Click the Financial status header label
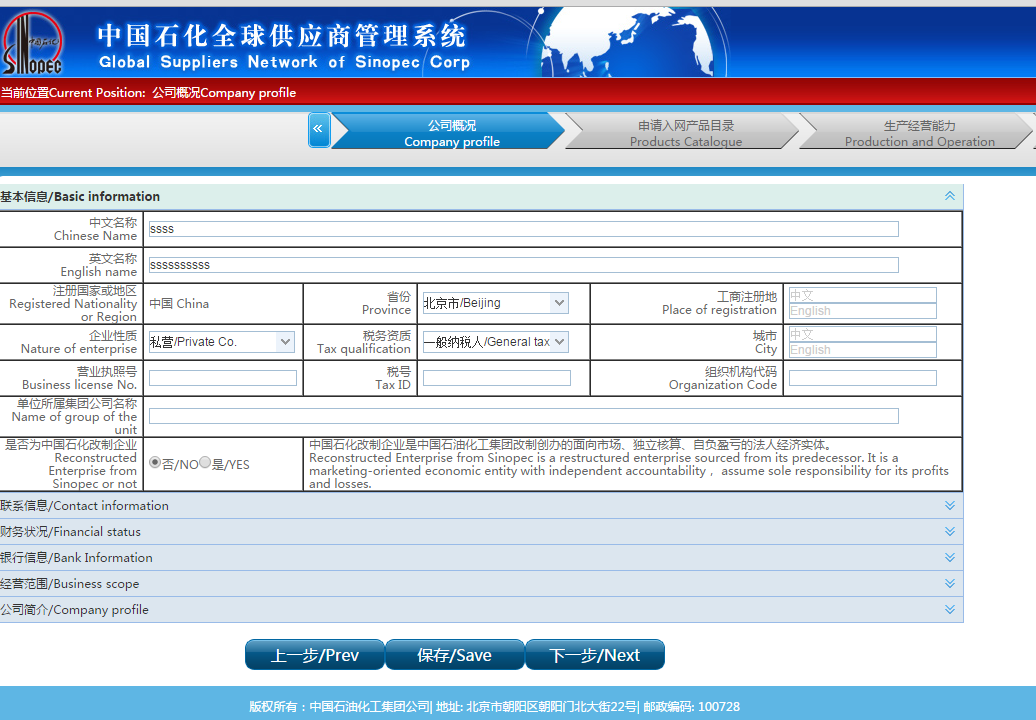The width and height of the screenshot is (1036, 720). coord(71,532)
